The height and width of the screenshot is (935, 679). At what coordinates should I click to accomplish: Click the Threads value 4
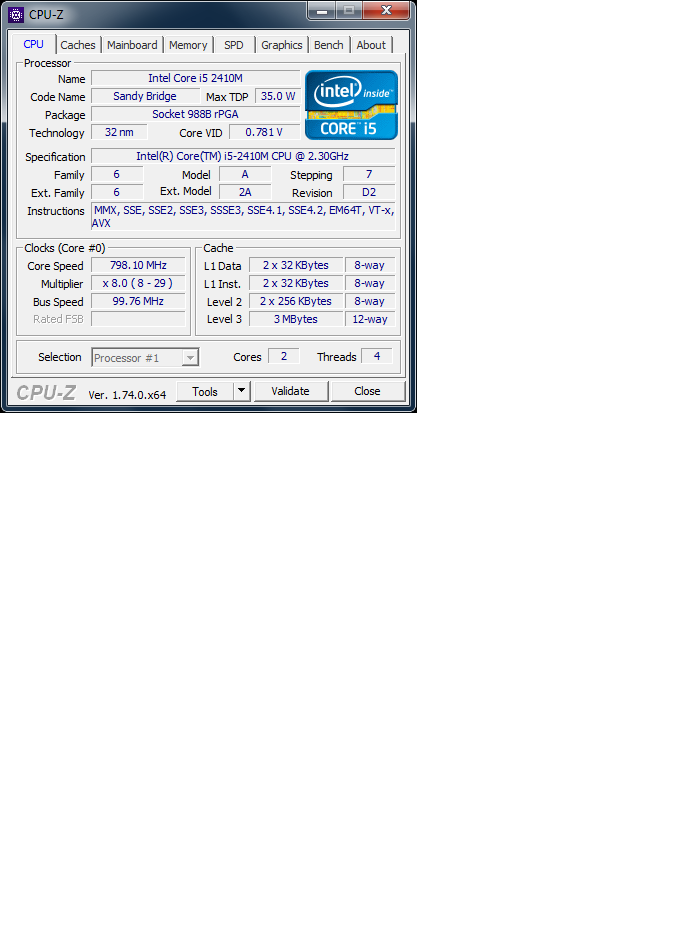coord(377,356)
